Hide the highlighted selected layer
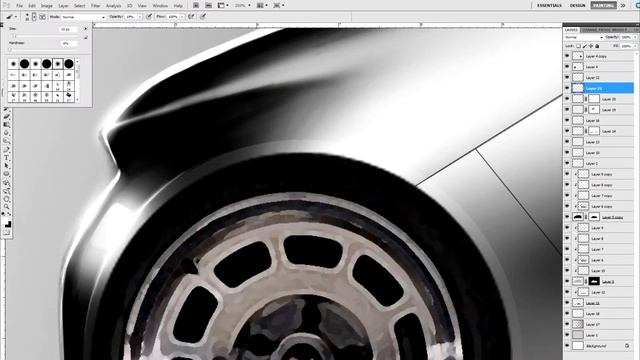The image size is (640, 360). click(567, 88)
